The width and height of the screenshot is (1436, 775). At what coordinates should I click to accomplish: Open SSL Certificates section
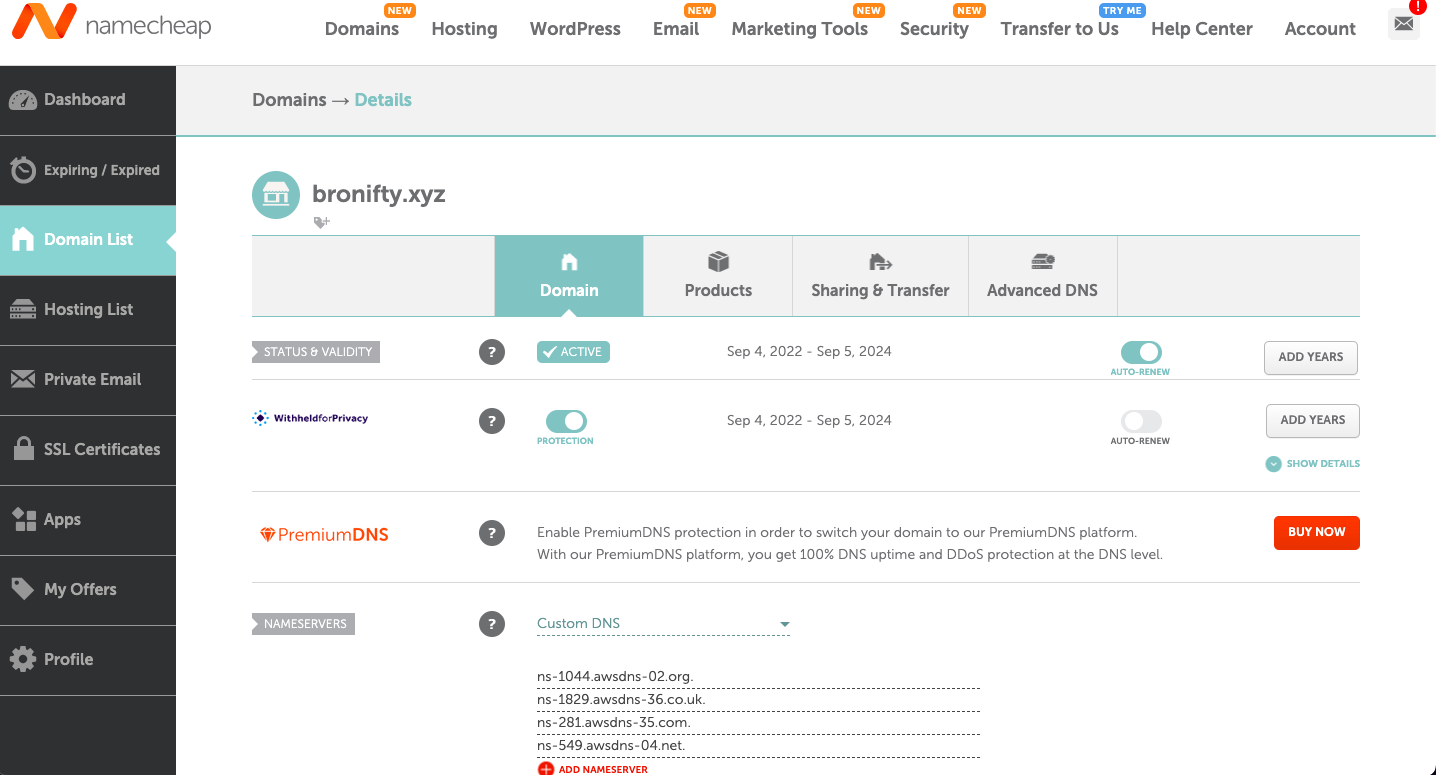(x=102, y=450)
